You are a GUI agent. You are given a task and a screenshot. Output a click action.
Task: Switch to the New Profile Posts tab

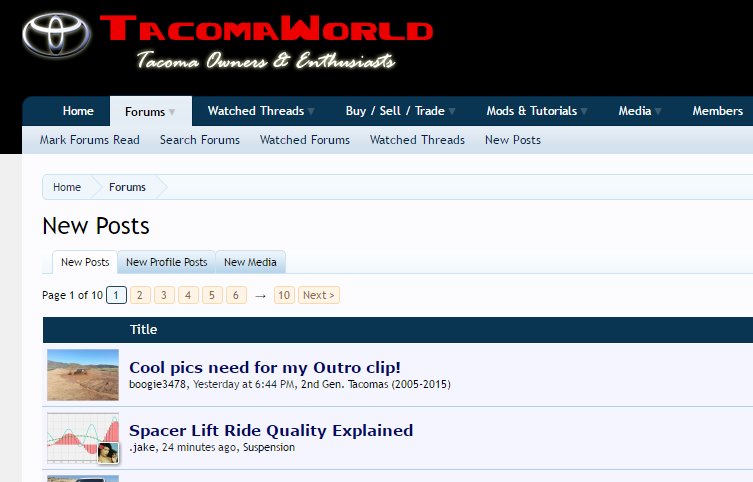[x=167, y=262]
